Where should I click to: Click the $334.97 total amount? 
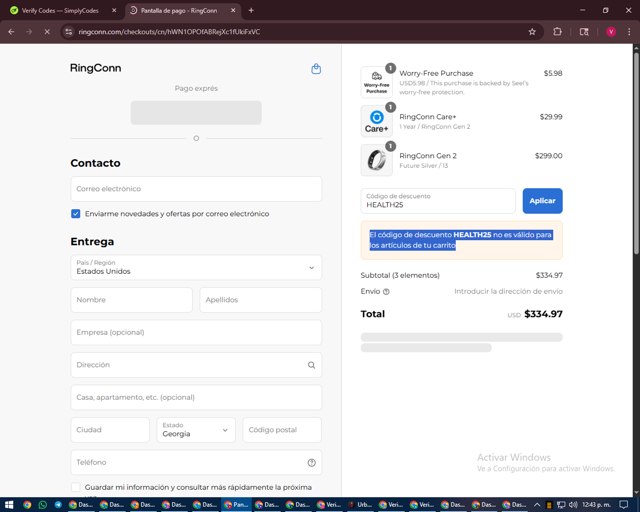(x=543, y=314)
